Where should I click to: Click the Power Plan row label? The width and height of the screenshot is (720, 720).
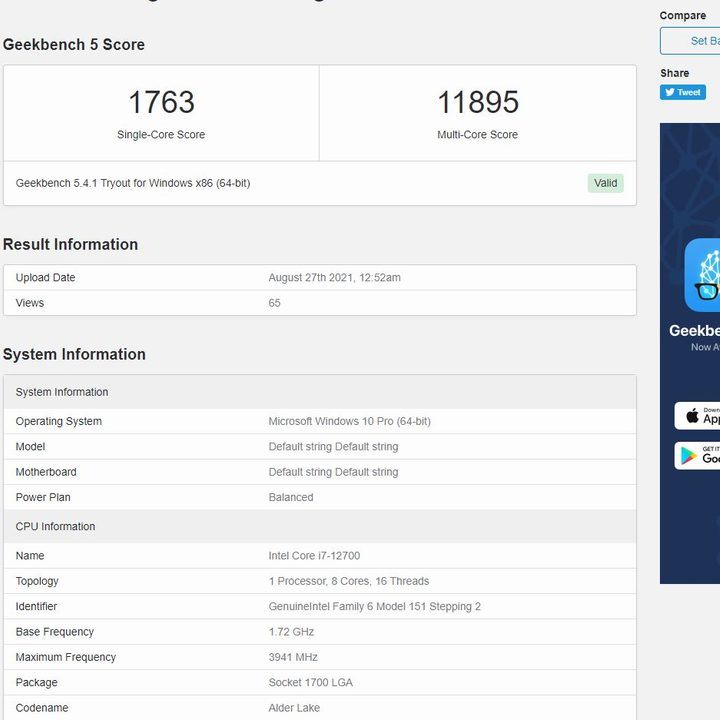(43, 497)
